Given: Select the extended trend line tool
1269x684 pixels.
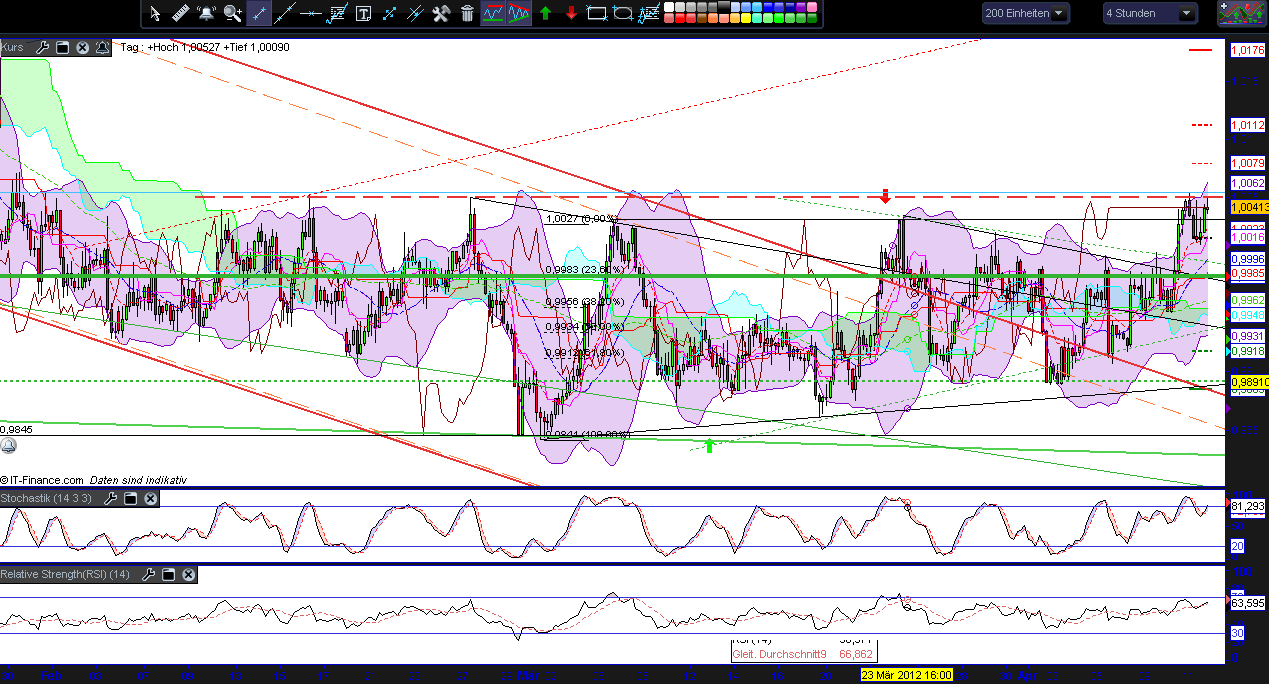Looking at the screenshot, I should (x=285, y=13).
